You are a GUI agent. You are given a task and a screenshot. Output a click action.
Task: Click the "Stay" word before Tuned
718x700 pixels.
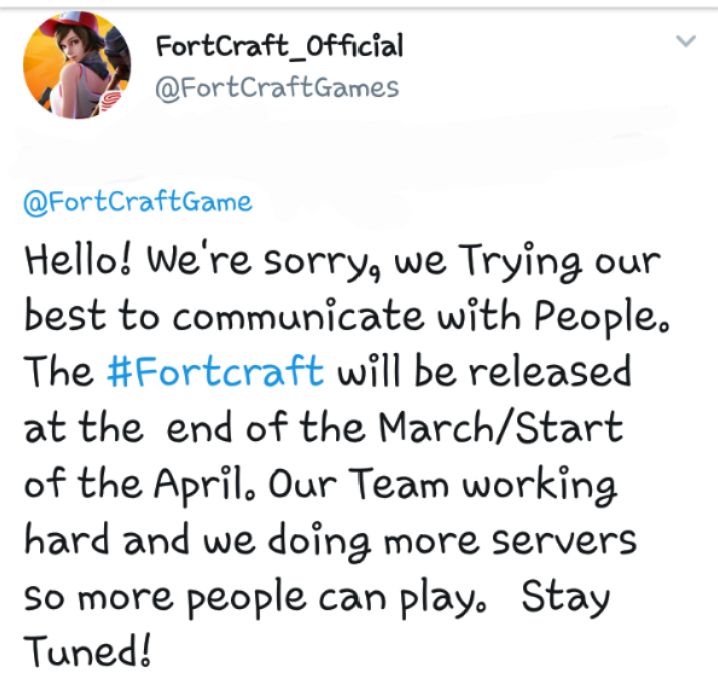566,600
